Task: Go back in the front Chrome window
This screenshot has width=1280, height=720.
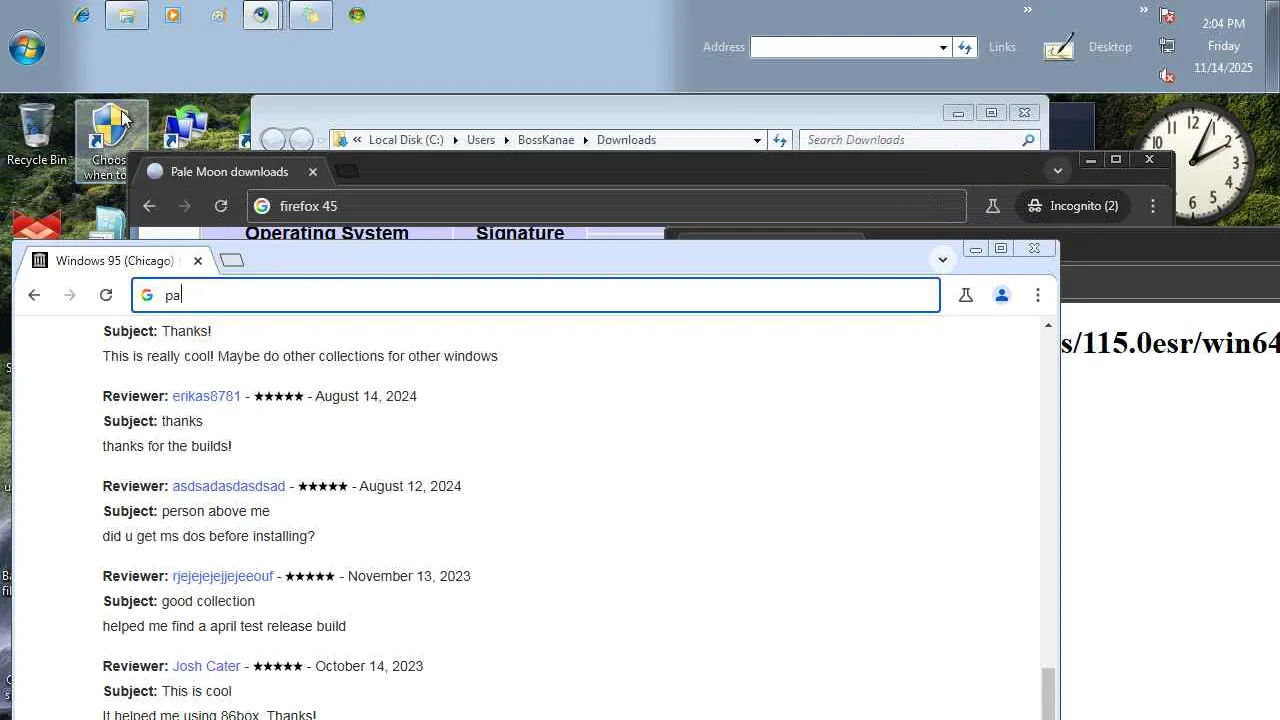Action: pyautogui.click(x=34, y=295)
